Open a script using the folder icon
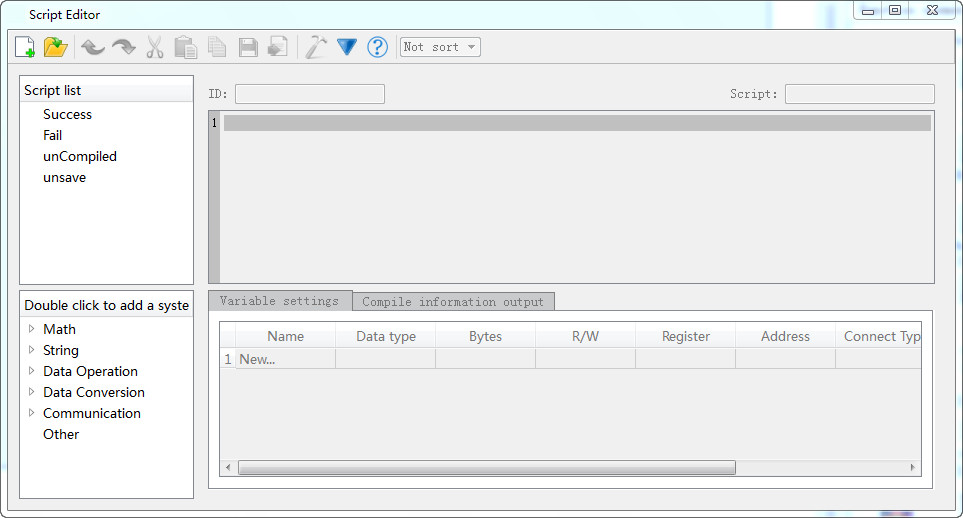The height and width of the screenshot is (518, 963). 55,47
